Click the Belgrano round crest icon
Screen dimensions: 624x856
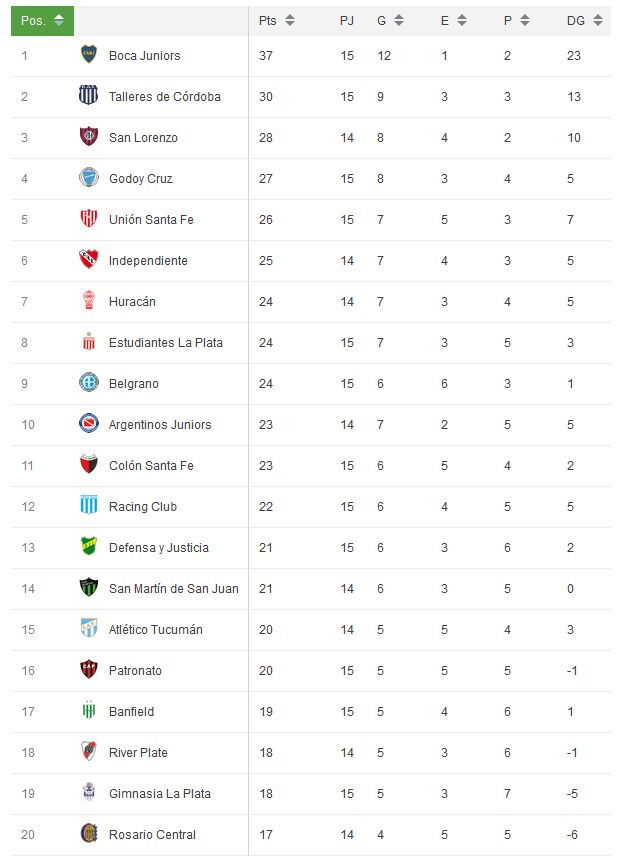(x=88, y=382)
